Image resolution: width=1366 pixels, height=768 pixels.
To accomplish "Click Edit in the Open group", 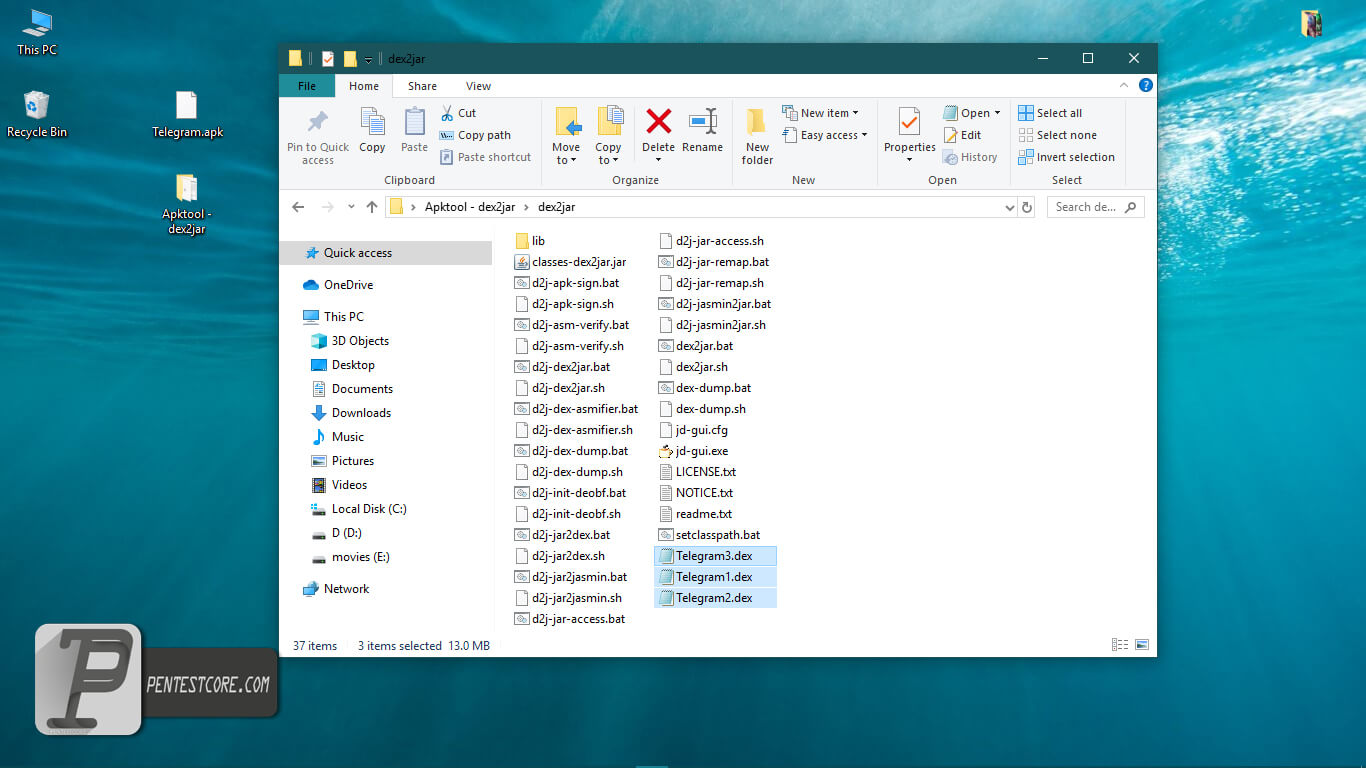I will 962,135.
